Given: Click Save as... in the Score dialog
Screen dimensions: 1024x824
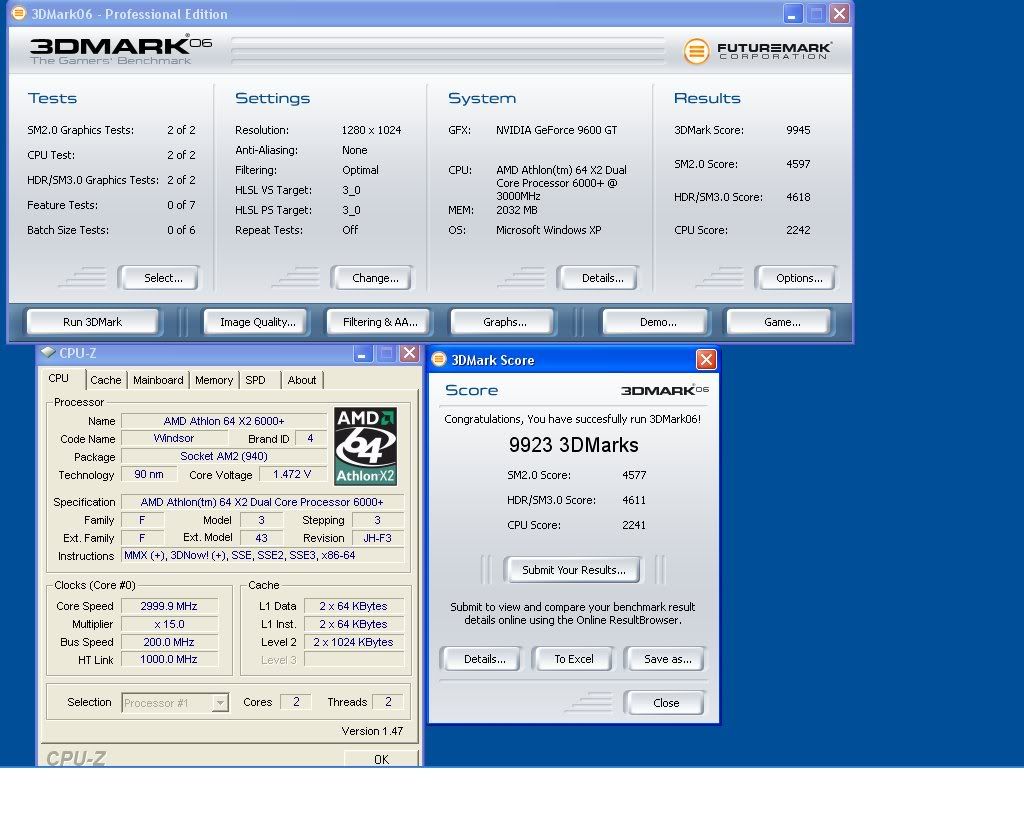Looking at the screenshot, I should tap(665, 659).
